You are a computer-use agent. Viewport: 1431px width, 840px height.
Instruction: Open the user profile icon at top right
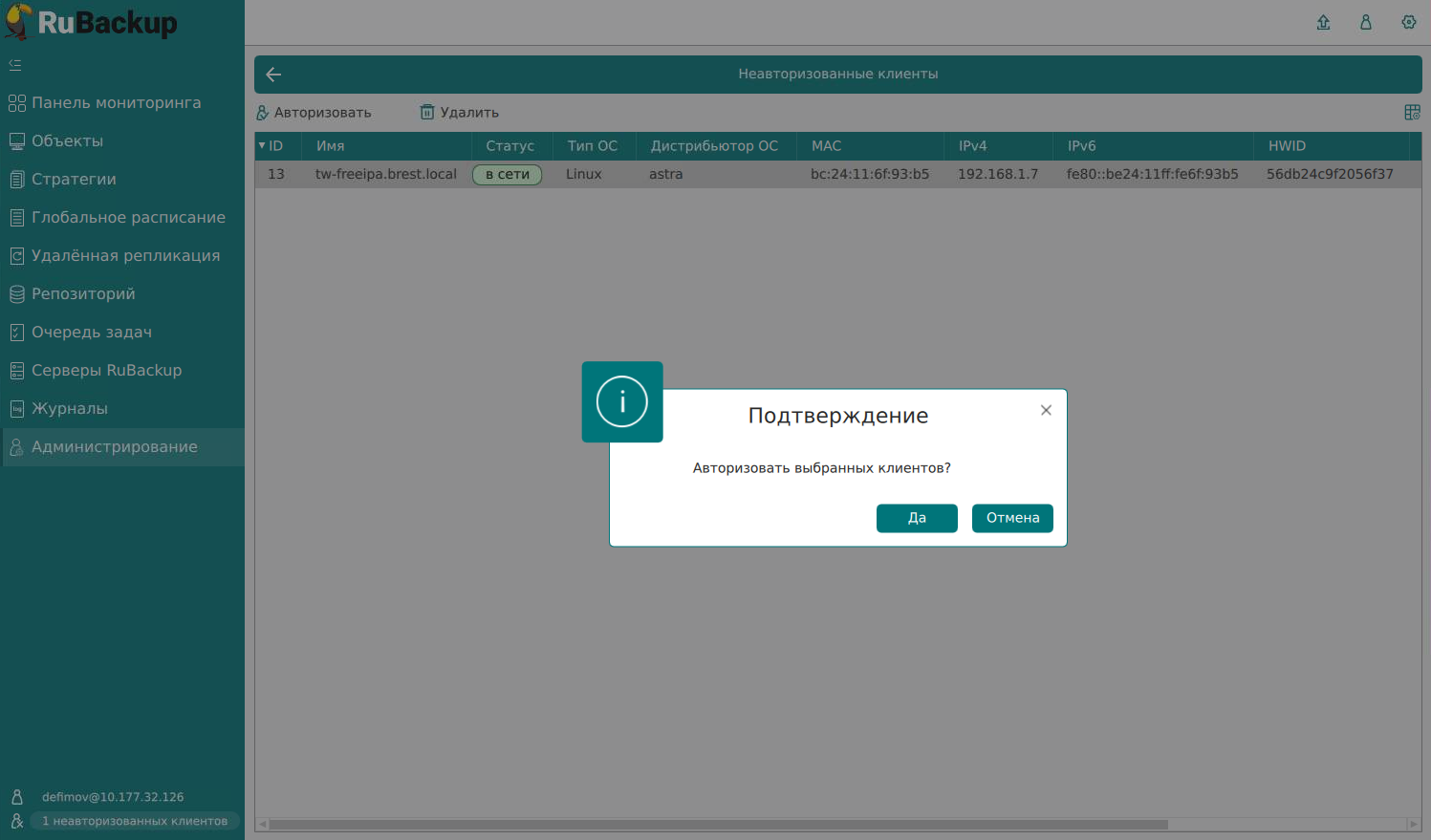pyautogui.click(x=1366, y=22)
